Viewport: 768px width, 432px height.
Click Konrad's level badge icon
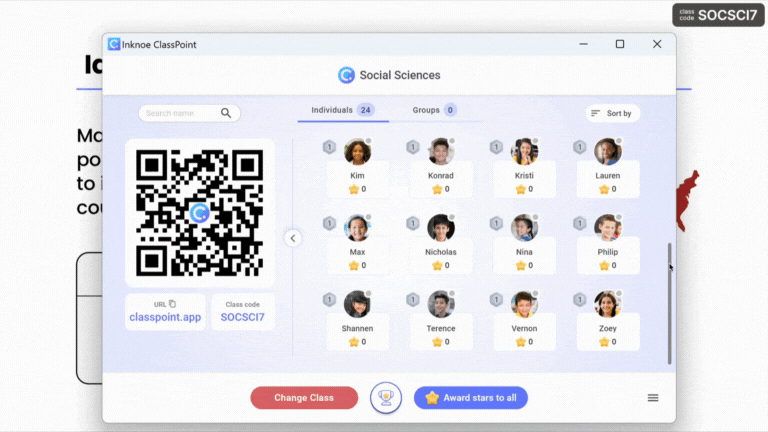click(413, 147)
